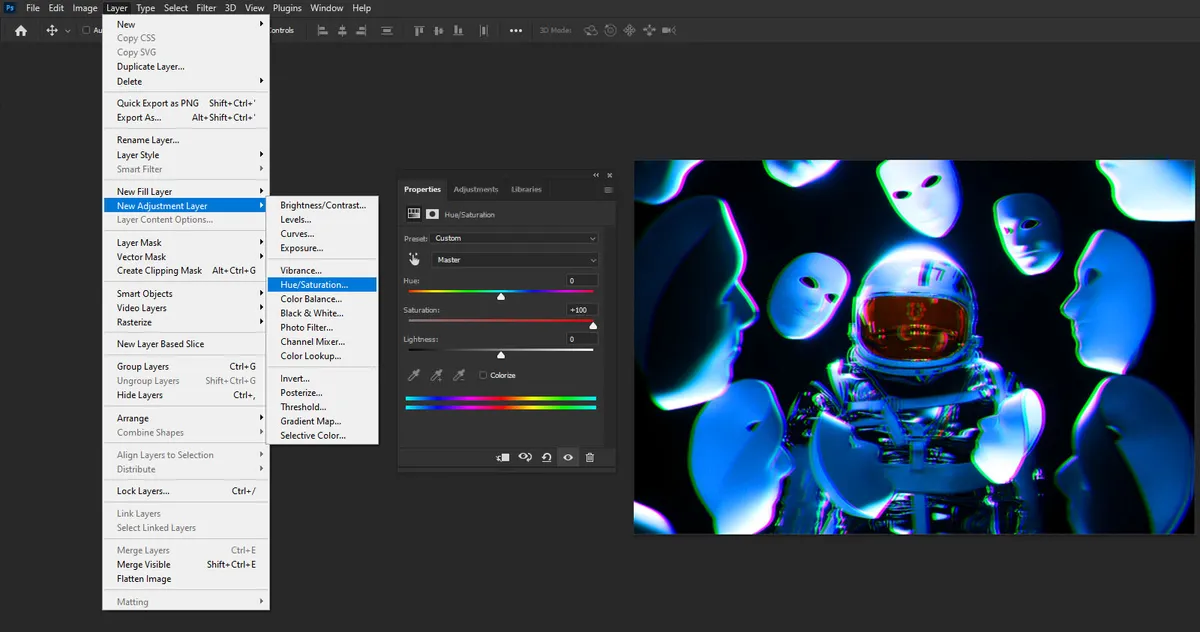
Task: Select the Subtract from Sample eyedropper
Action: pyautogui.click(x=459, y=375)
